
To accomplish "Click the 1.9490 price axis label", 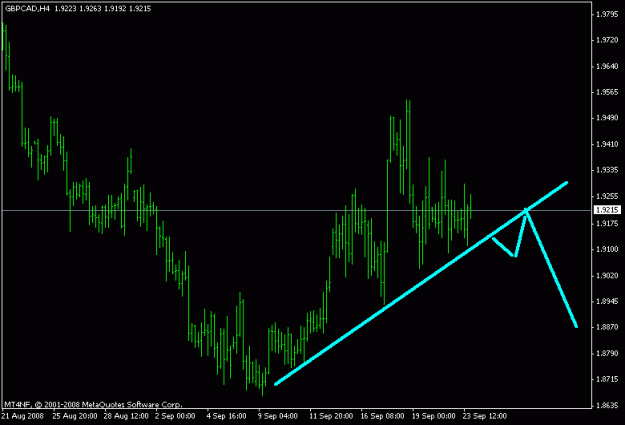I will tap(607, 118).
